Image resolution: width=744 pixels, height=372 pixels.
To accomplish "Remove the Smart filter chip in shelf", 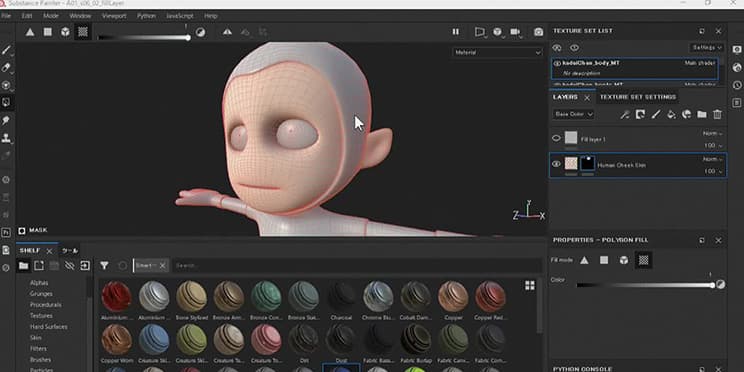I will click(x=162, y=266).
